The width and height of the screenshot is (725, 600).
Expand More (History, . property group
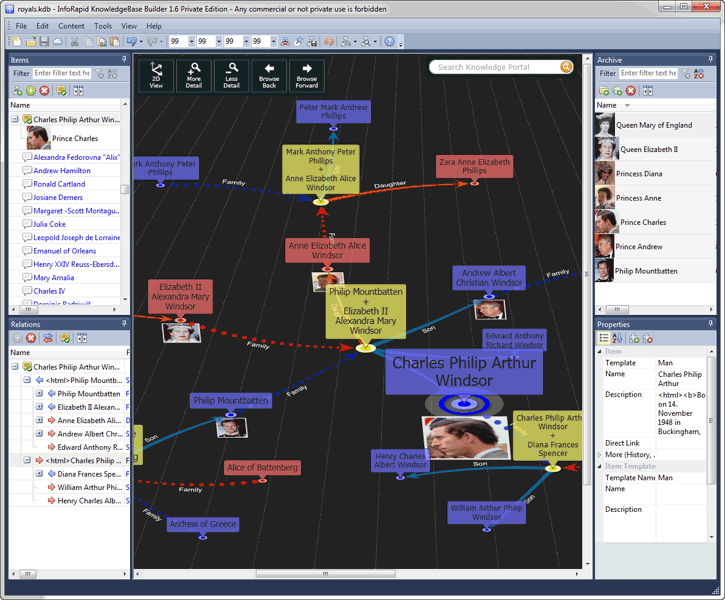point(600,455)
